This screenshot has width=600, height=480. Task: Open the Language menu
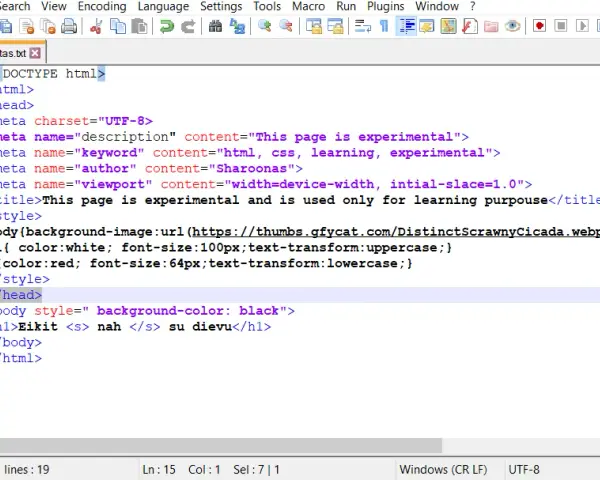[163, 7]
